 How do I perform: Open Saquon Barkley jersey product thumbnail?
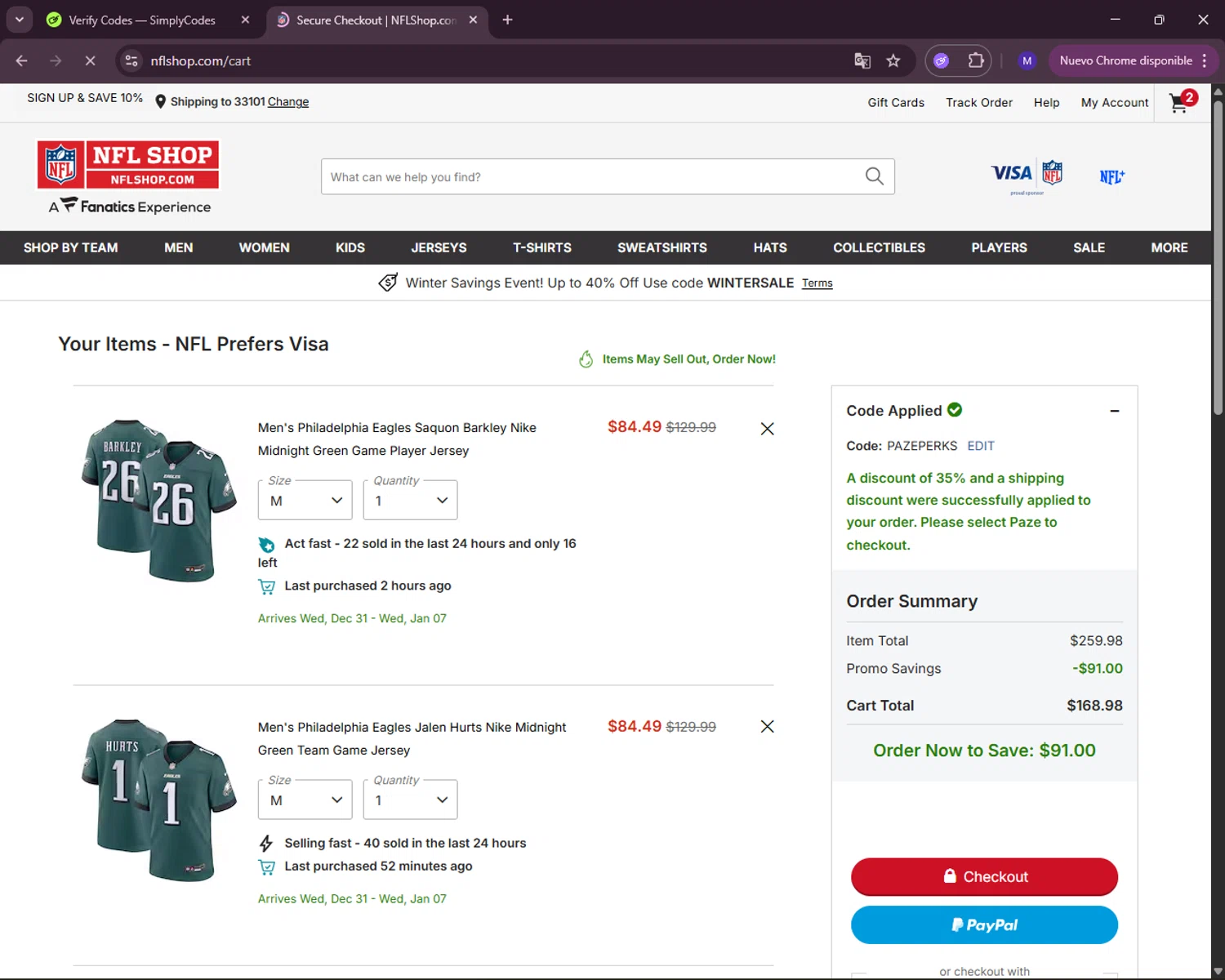pyautogui.click(x=159, y=500)
